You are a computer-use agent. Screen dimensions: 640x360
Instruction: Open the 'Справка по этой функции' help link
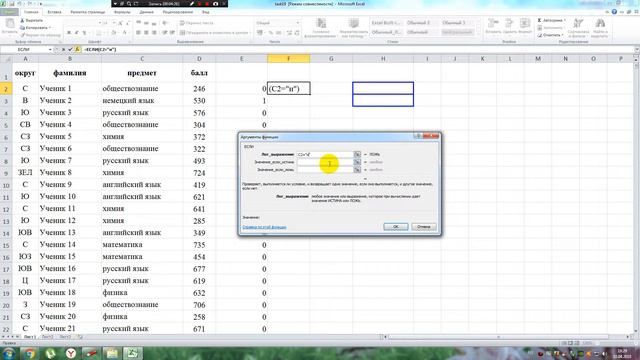(x=264, y=227)
